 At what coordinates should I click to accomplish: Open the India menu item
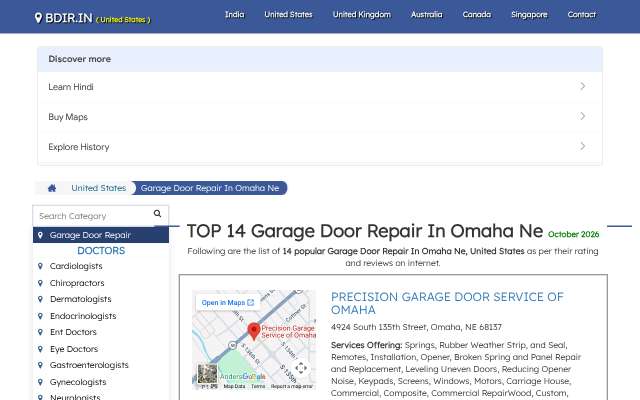pos(235,15)
